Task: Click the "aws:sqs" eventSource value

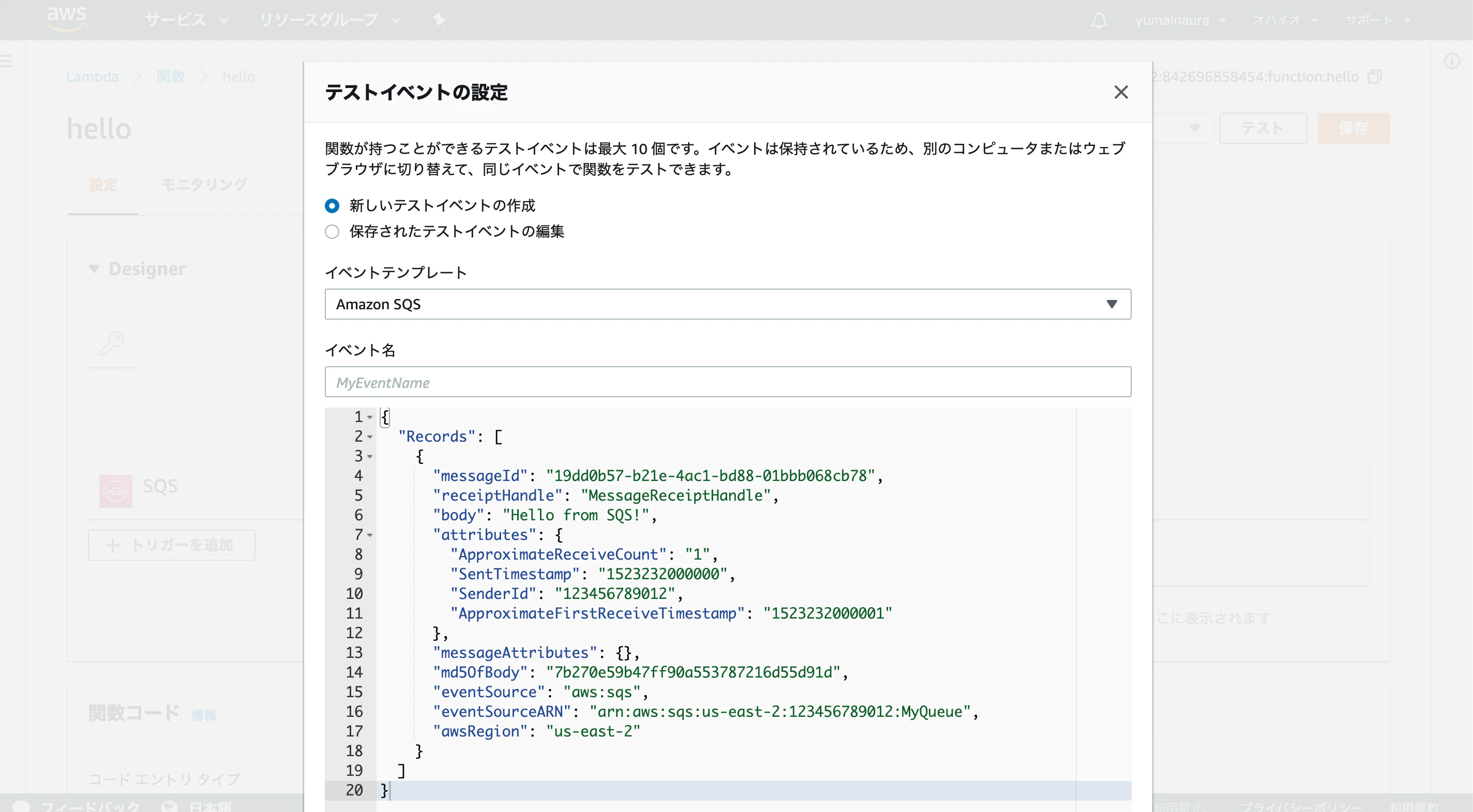Action: coord(602,692)
